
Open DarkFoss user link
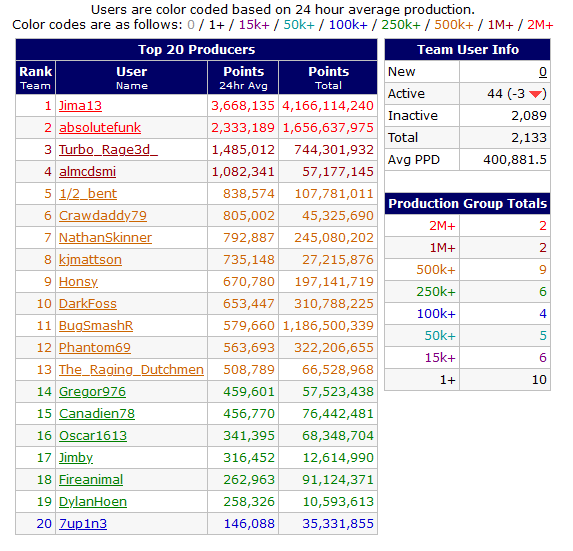point(88,304)
